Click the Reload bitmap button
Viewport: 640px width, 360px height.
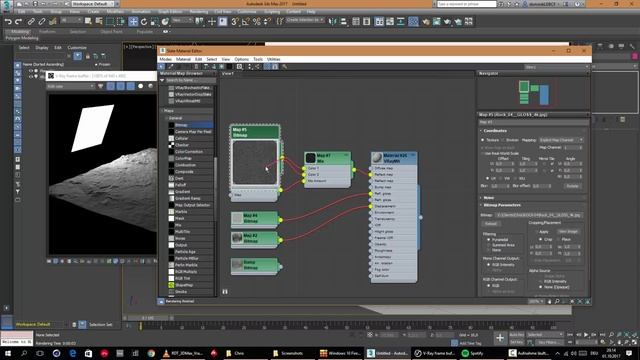pos(491,224)
